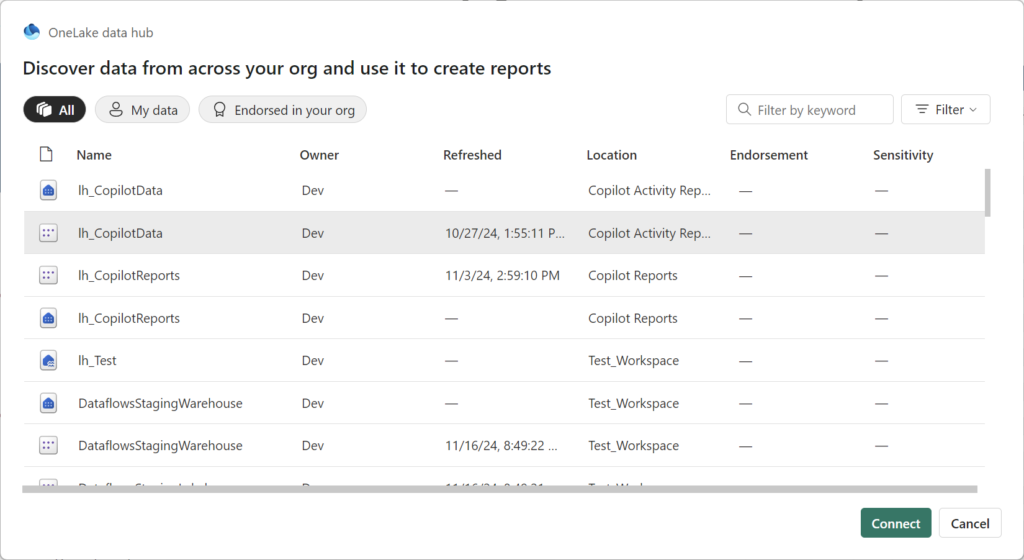The height and width of the screenshot is (560, 1024).
Task: Click the lakehouse icon for lh_CopilotReports with no refresh date
Action: click(x=48, y=318)
